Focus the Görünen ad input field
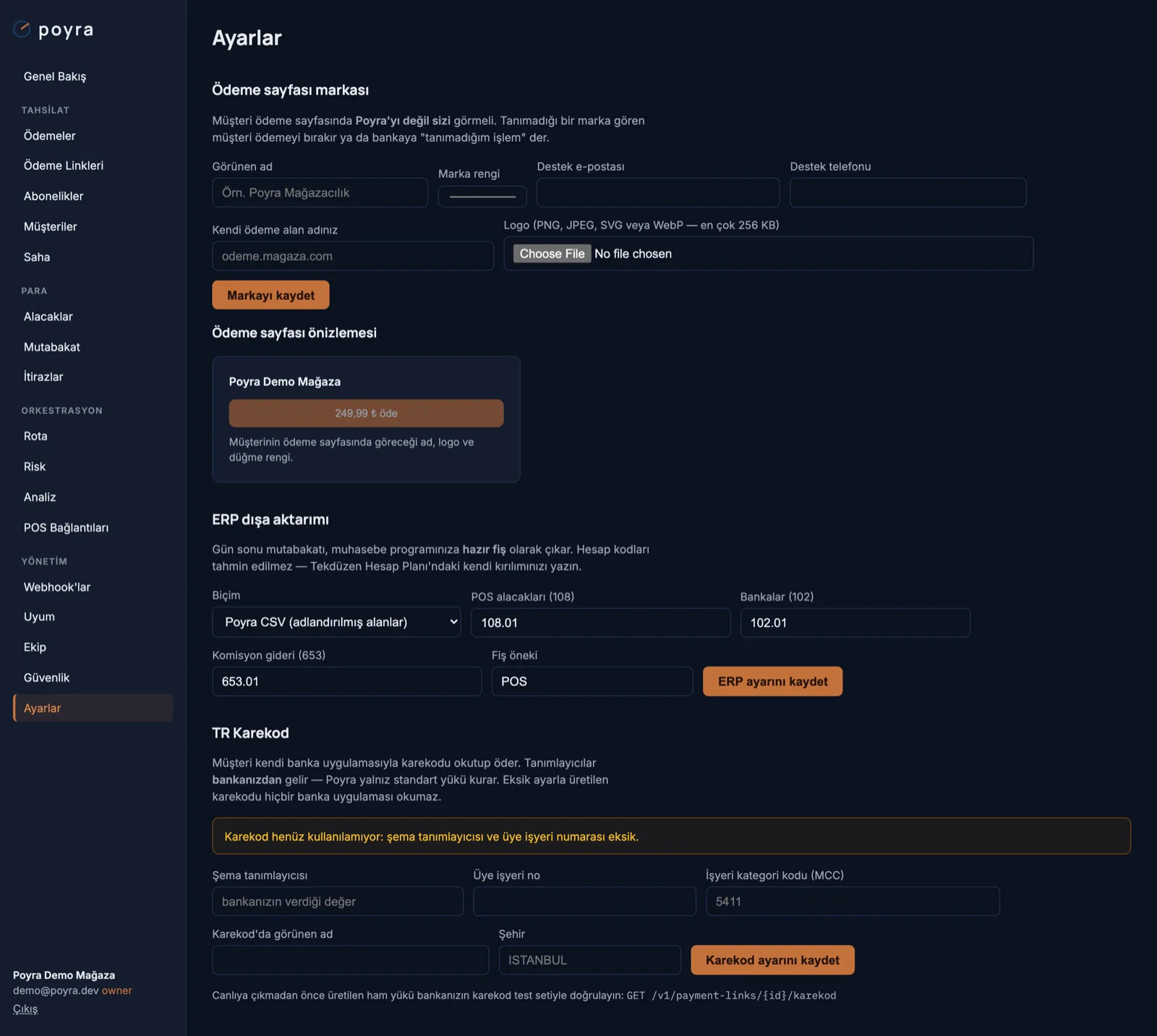Image resolution: width=1157 pixels, height=1036 pixels. tap(320, 192)
